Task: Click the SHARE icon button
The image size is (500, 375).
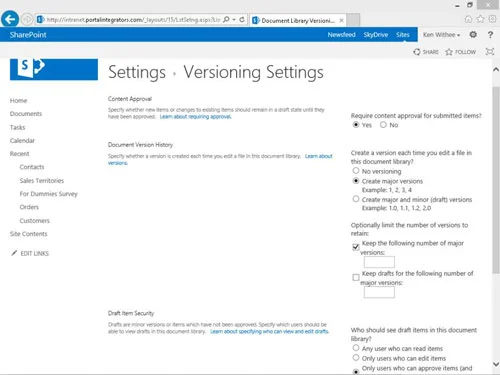Action: click(426, 52)
